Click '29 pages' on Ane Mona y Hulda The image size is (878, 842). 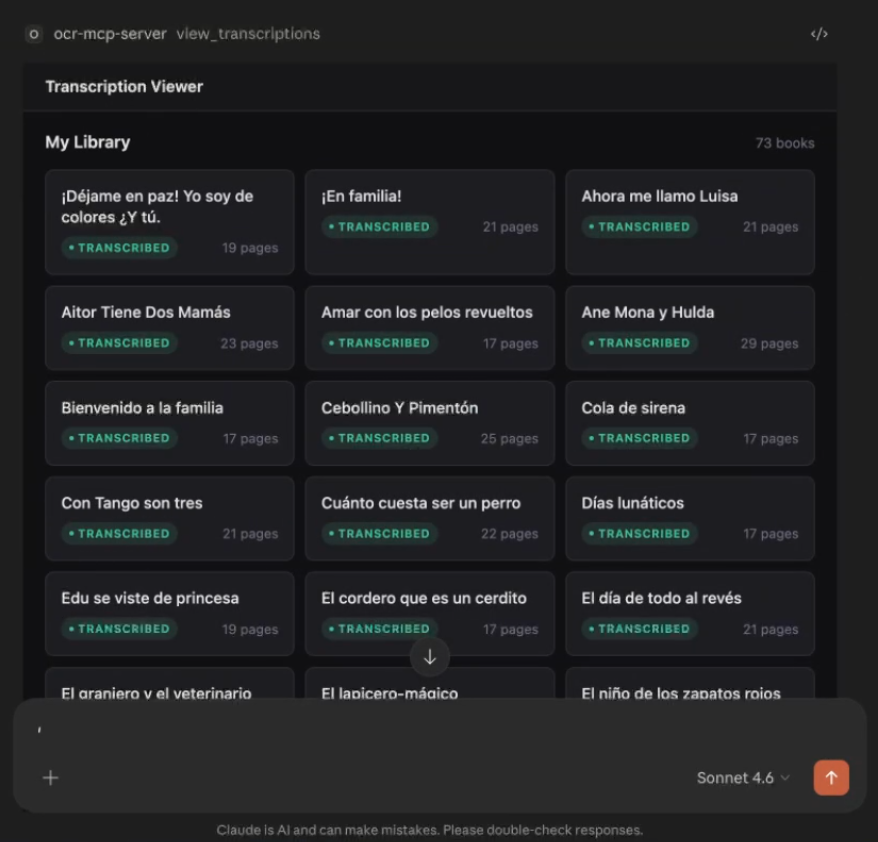point(769,344)
